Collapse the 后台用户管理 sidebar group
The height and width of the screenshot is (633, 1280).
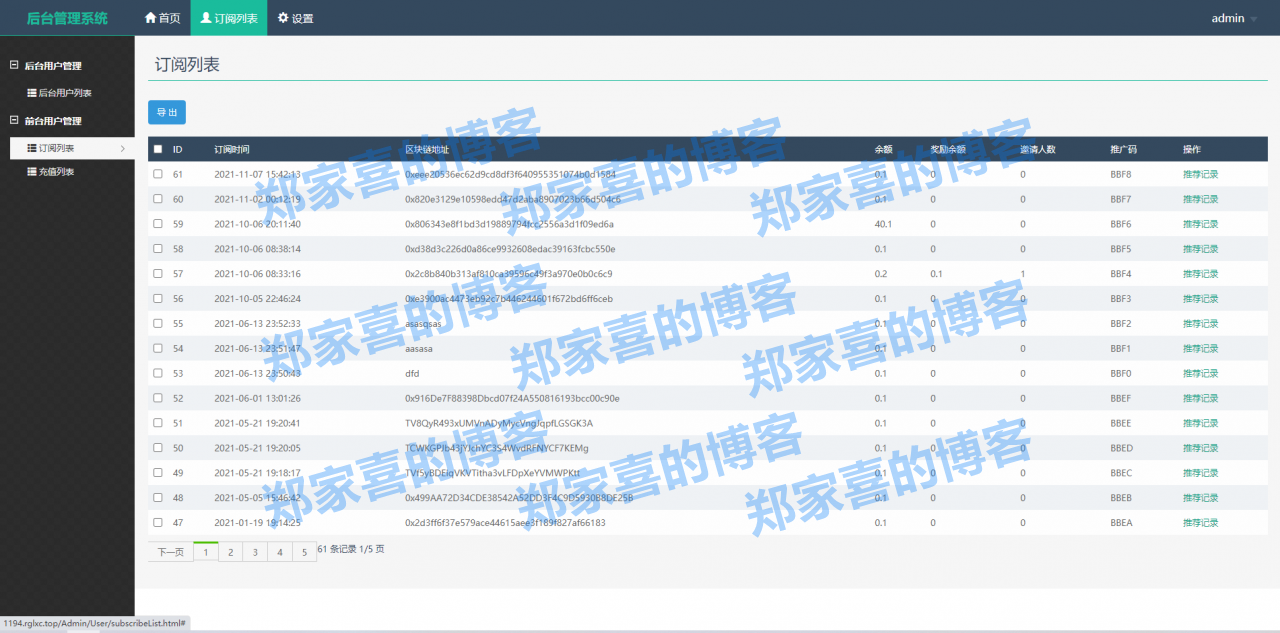(14, 65)
